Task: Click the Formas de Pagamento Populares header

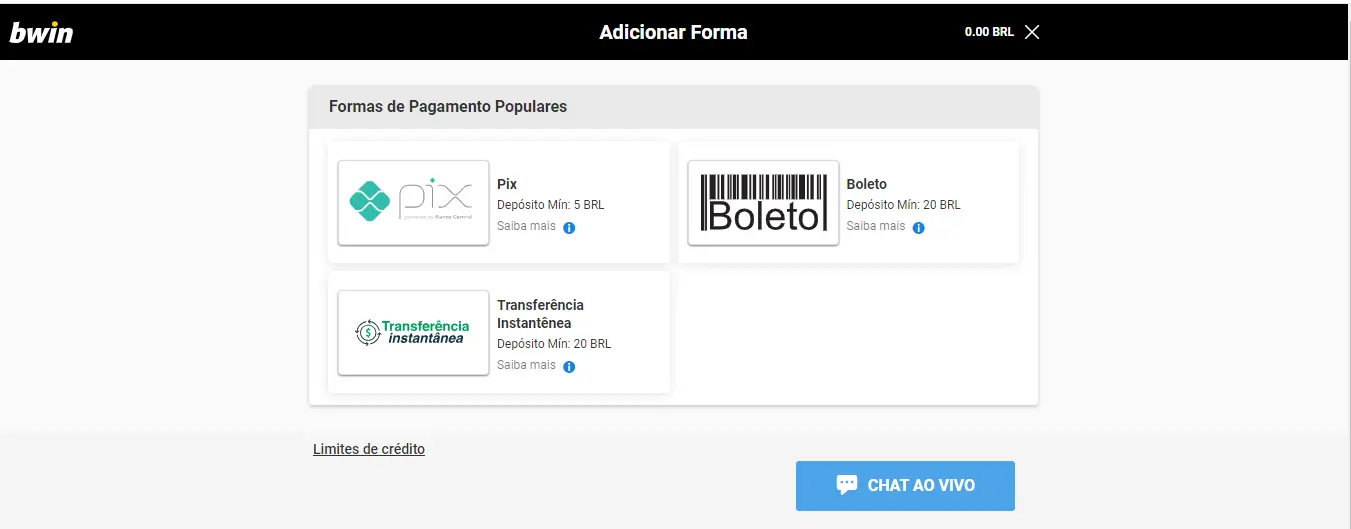Action: [x=448, y=106]
